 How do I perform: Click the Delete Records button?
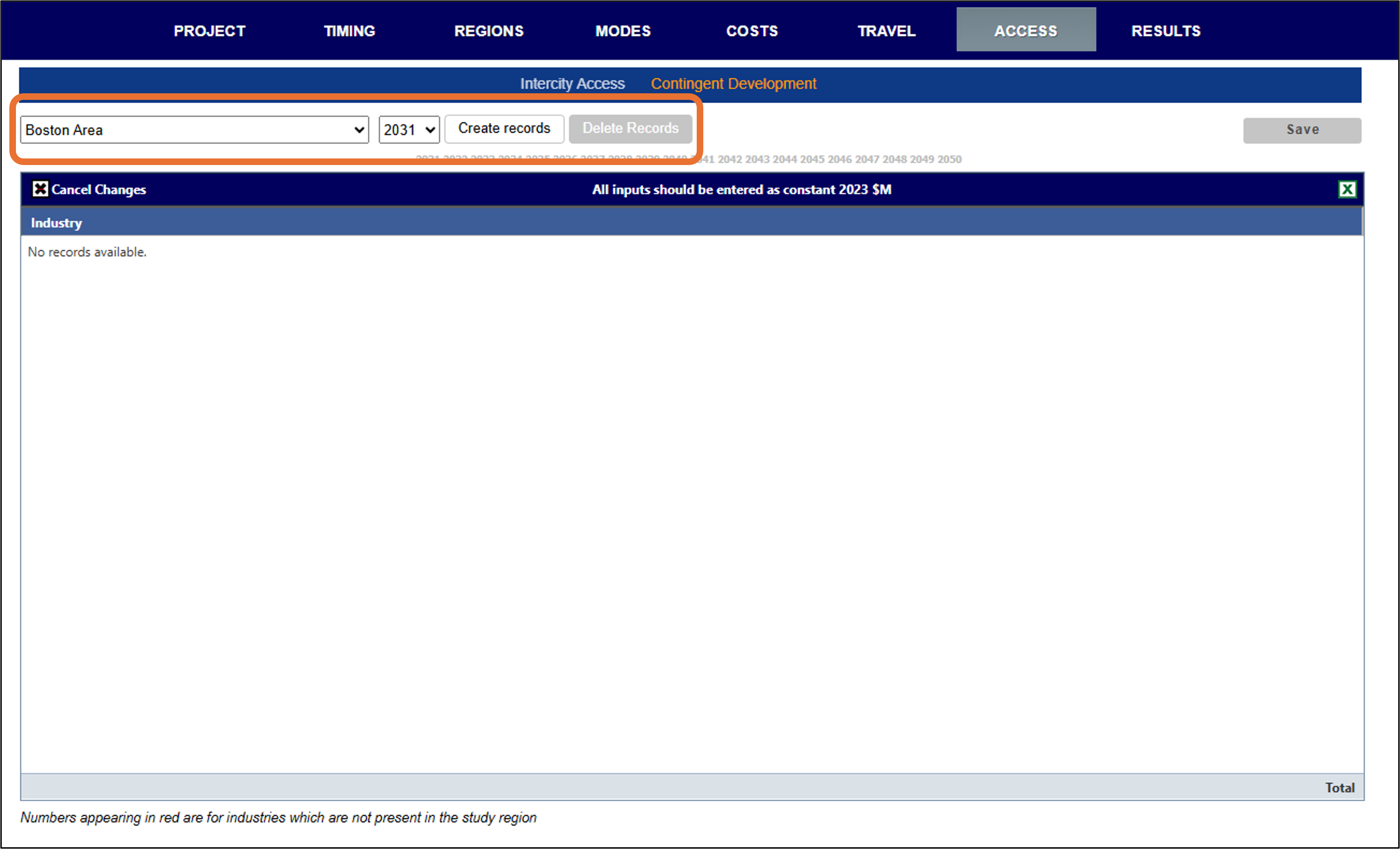[630, 128]
